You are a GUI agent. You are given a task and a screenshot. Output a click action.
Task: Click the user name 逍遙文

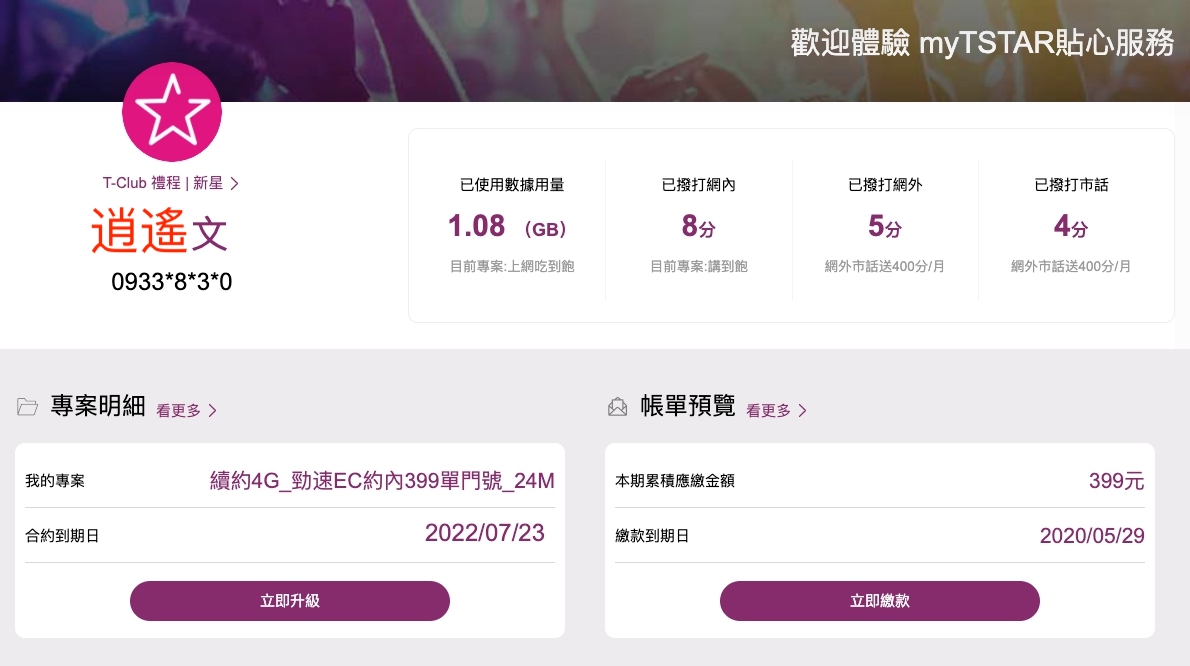click(x=160, y=233)
